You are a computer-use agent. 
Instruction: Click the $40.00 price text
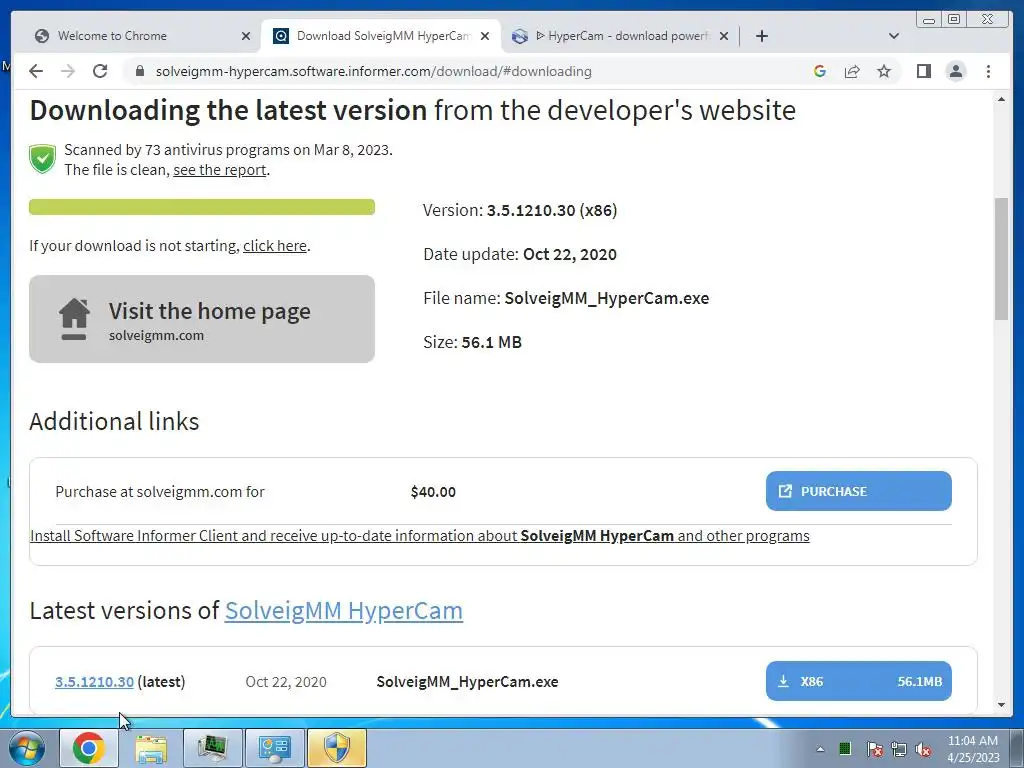tap(433, 492)
